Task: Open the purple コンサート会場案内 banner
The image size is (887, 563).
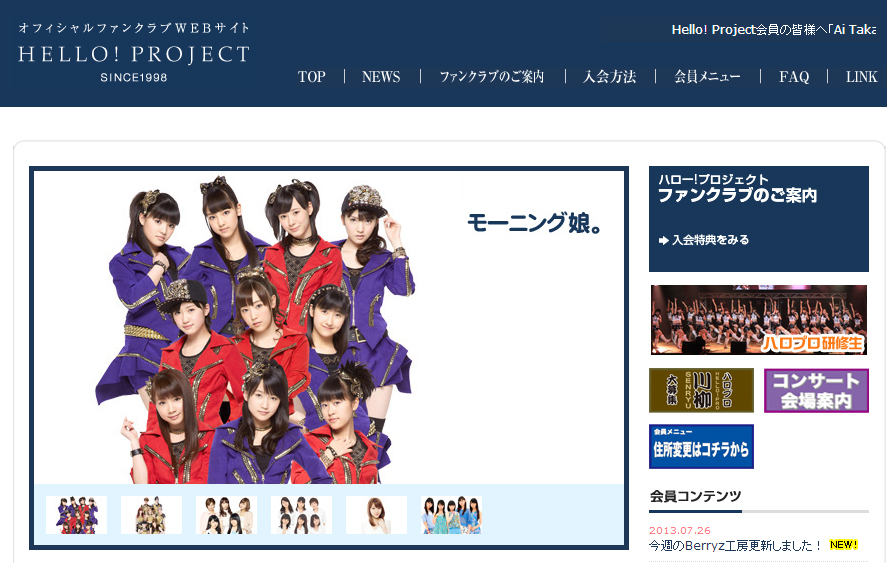Action: (816, 390)
